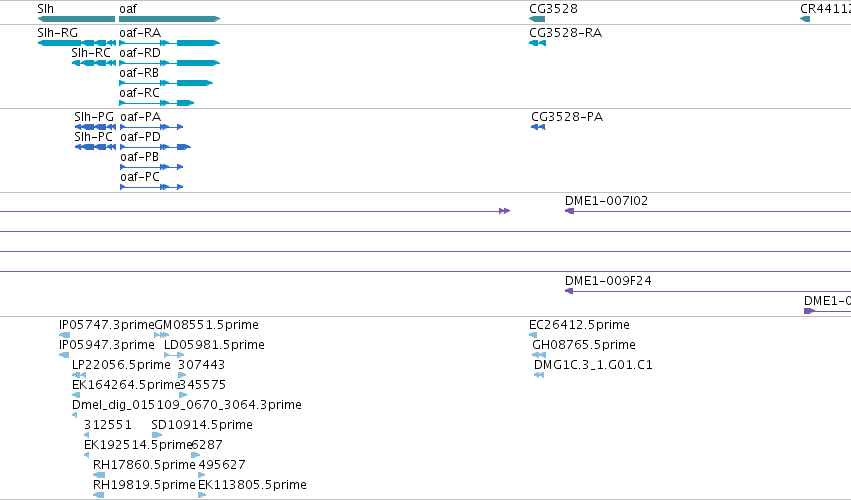
Task: Click the LD05981.5prime EST glyph
Action: point(174,355)
